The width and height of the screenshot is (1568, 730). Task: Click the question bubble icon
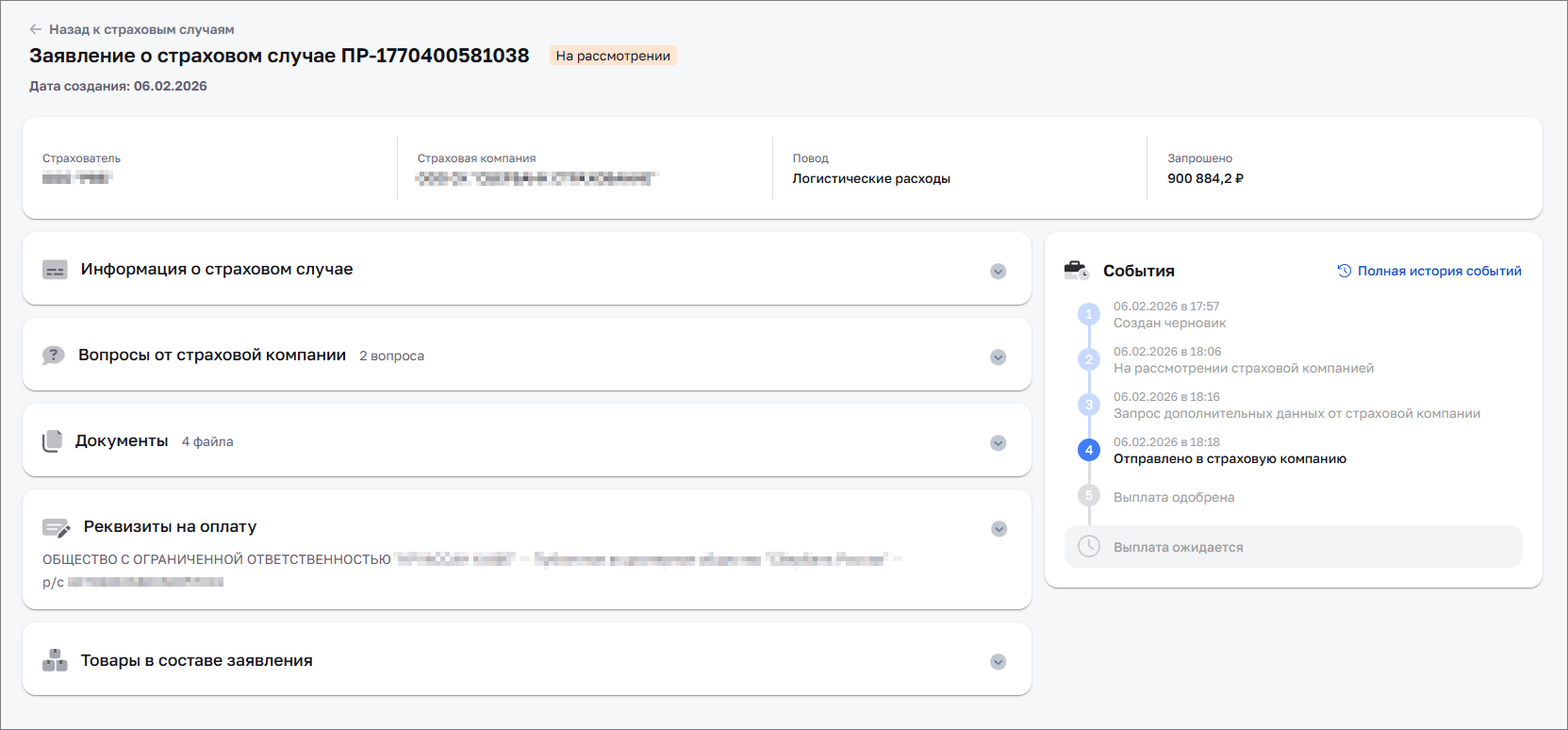(53, 356)
